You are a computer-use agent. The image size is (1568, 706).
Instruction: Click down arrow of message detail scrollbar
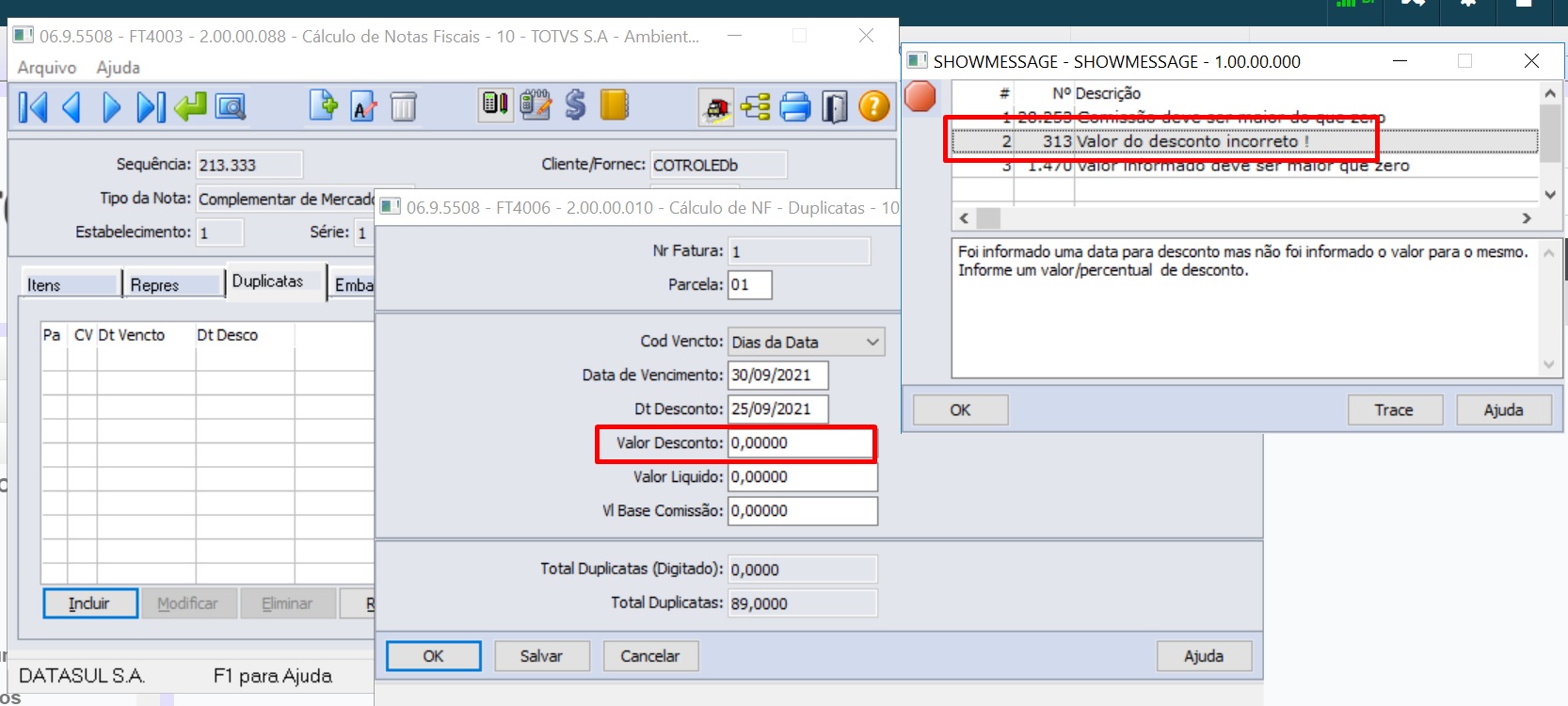(x=1549, y=365)
